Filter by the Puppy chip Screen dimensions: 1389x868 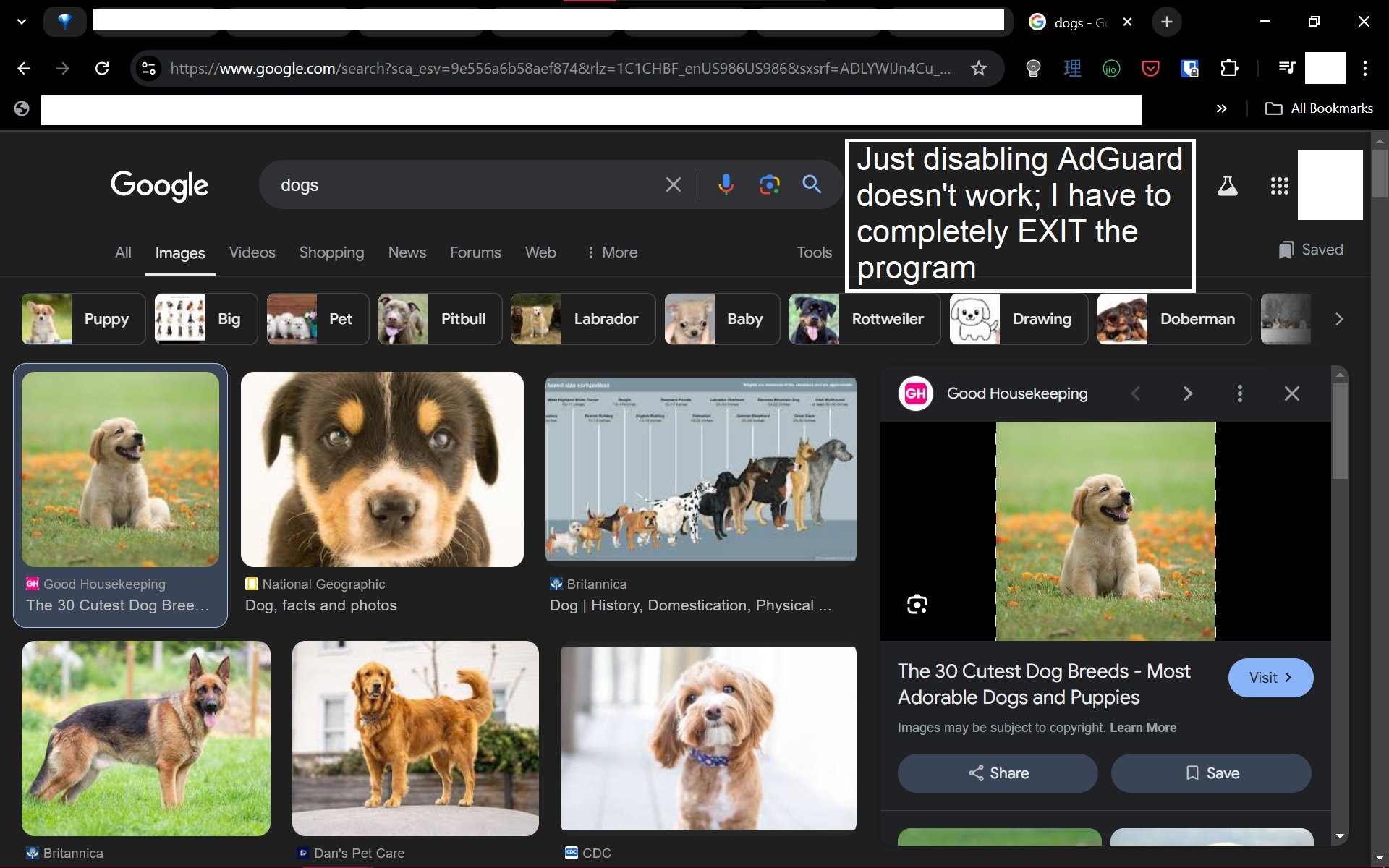pyautogui.click(x=83, y=319)
